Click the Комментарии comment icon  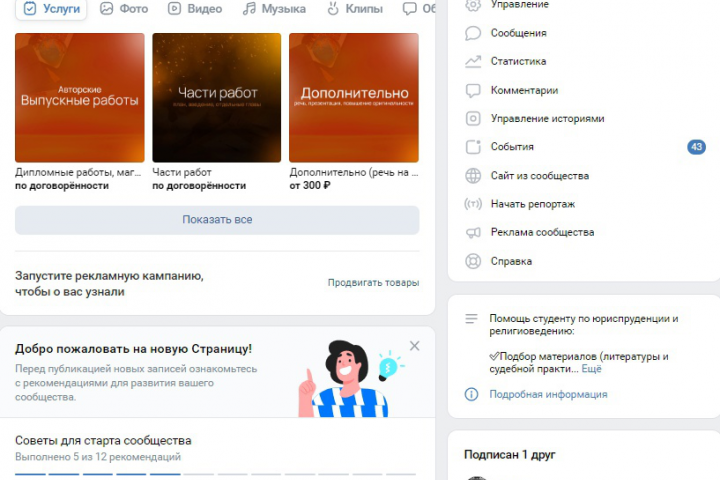[x=472, y=90]
